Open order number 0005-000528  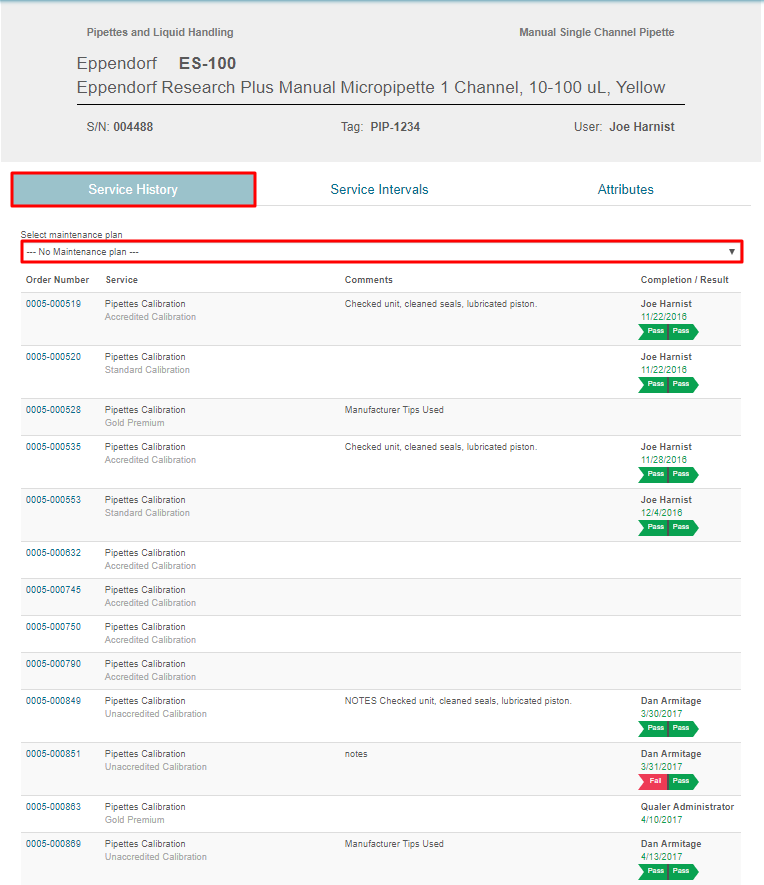coord(53,410)
